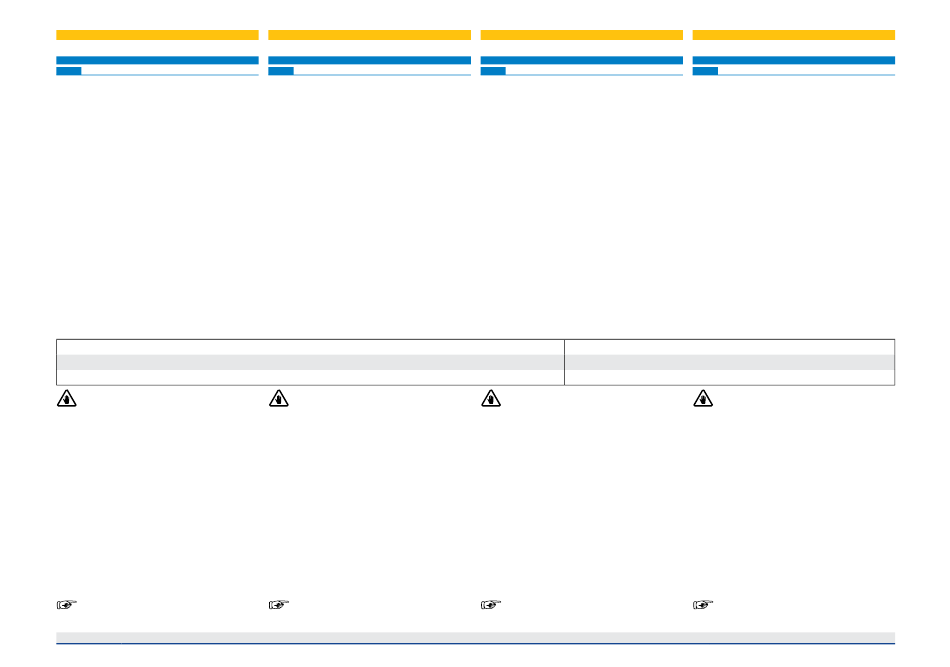Click the wide blue title bar in the third column

coord(581,60)
